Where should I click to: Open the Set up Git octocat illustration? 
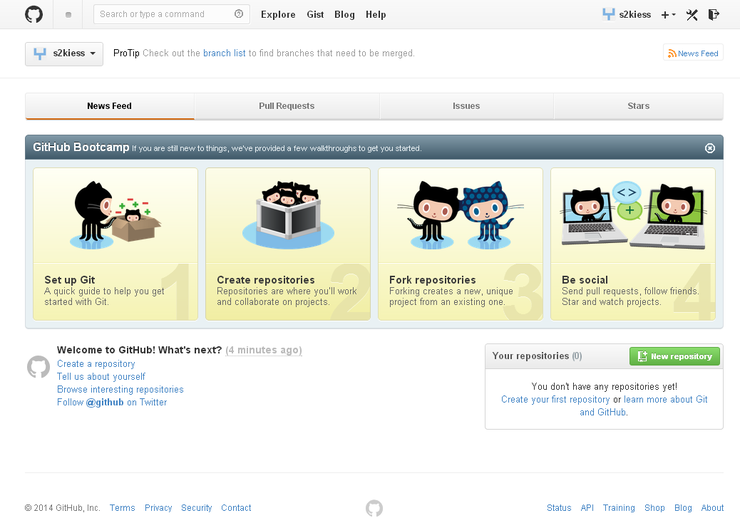coord(115,215)
